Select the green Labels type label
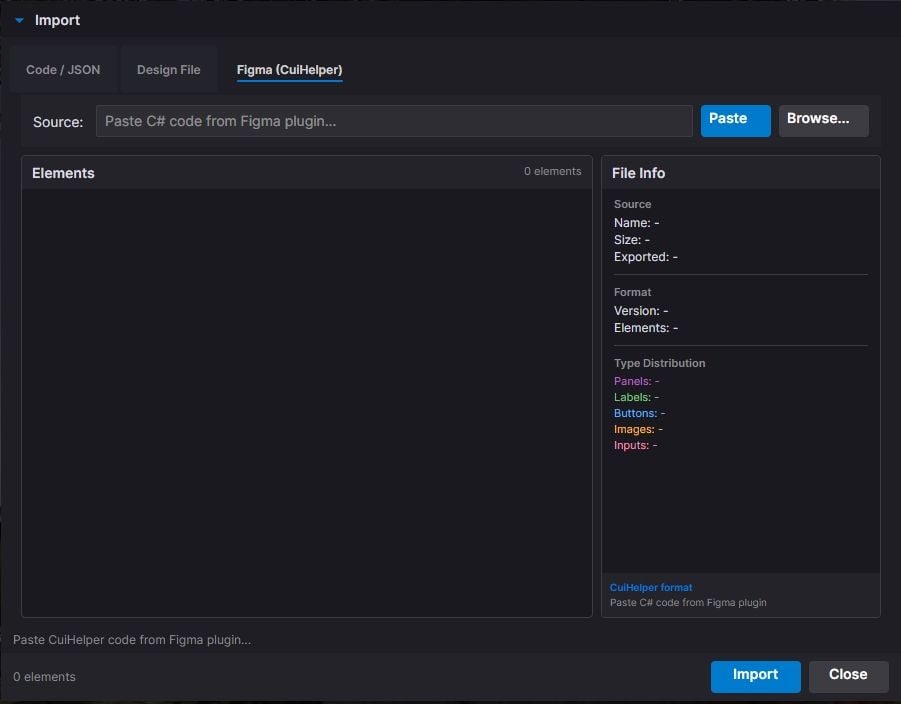Screen dimensions: 901x704 pos(632,397)
